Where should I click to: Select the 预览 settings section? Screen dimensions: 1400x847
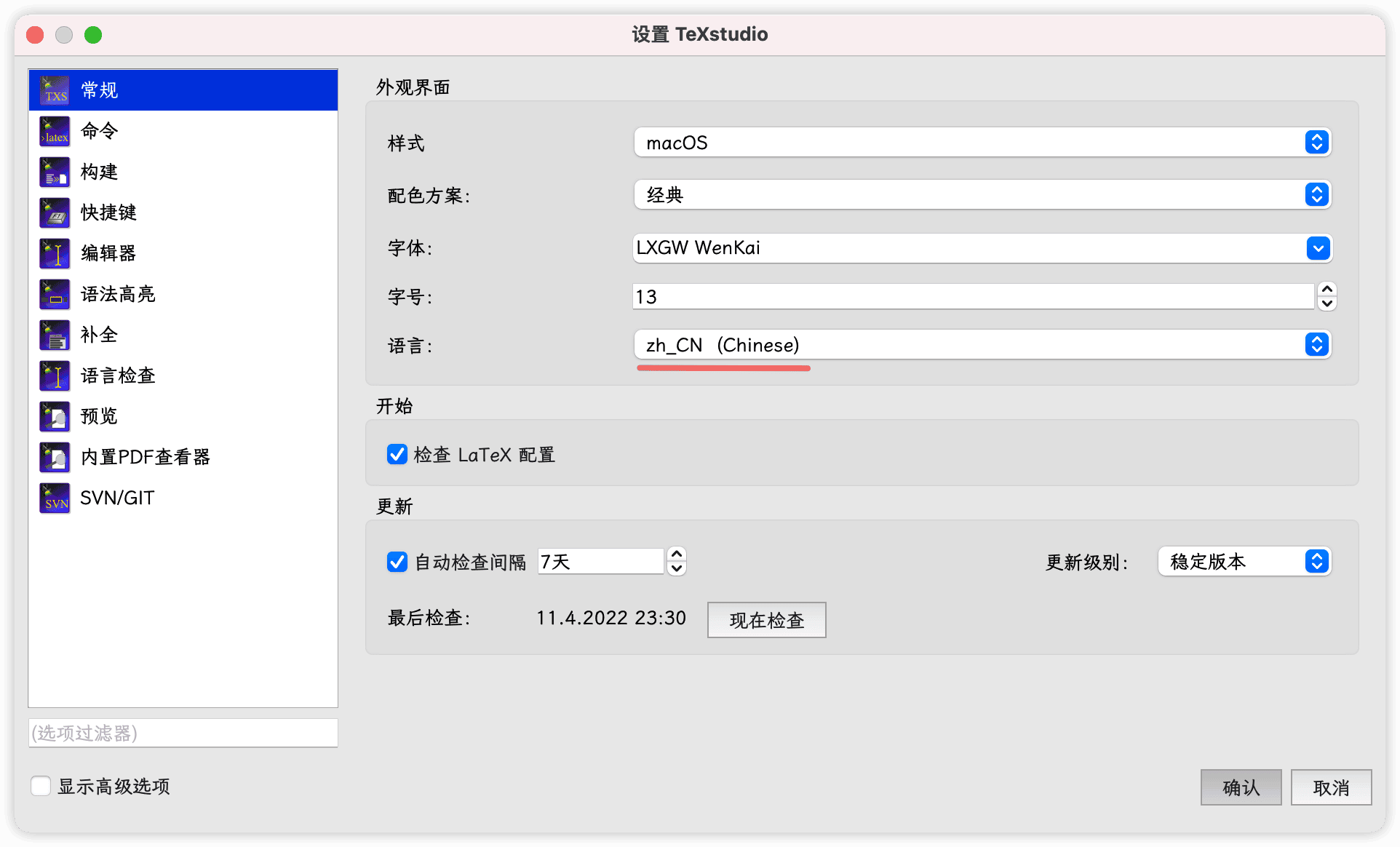[54, 416]
